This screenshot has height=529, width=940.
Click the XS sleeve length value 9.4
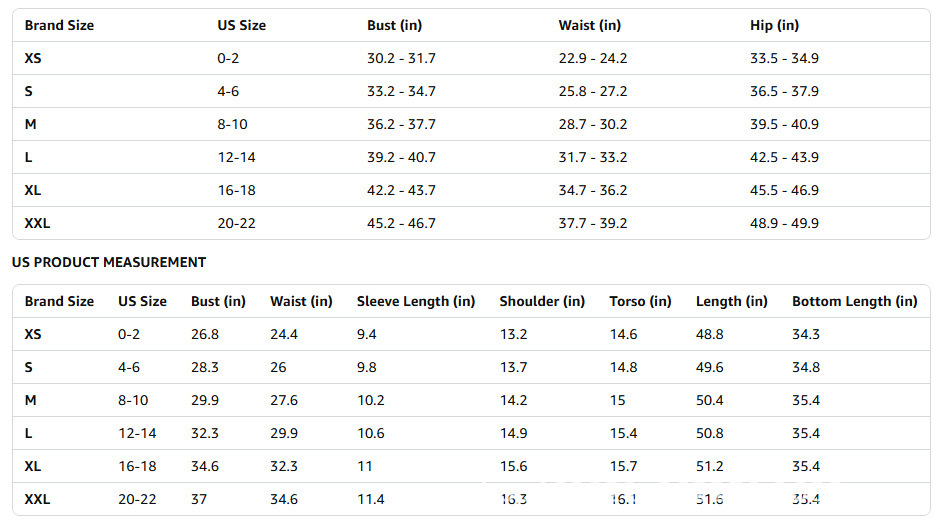[x=366, y=334]
